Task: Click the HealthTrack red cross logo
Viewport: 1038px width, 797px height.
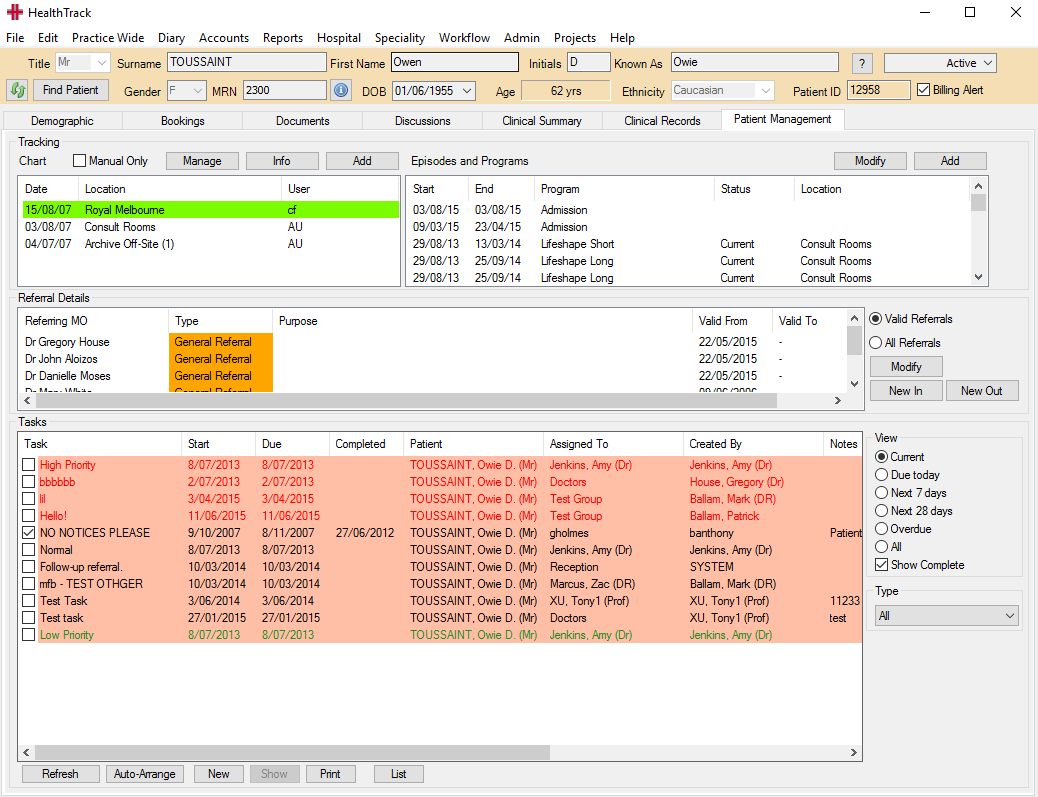Action: (x=15, y=13)
